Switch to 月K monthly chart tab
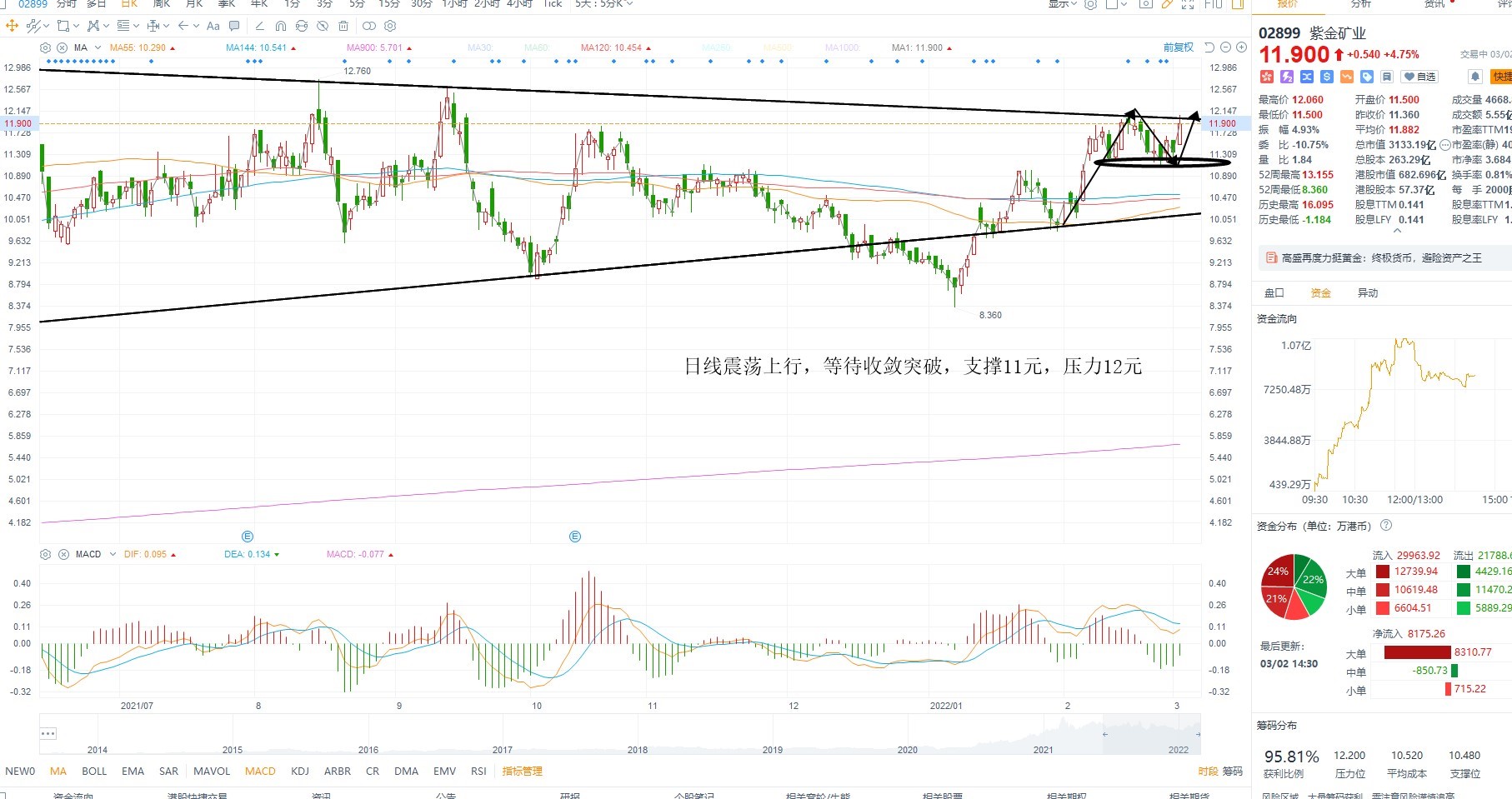Viewport: 1512px width, 799px height. pyautogui.click(x=194, y=4)
